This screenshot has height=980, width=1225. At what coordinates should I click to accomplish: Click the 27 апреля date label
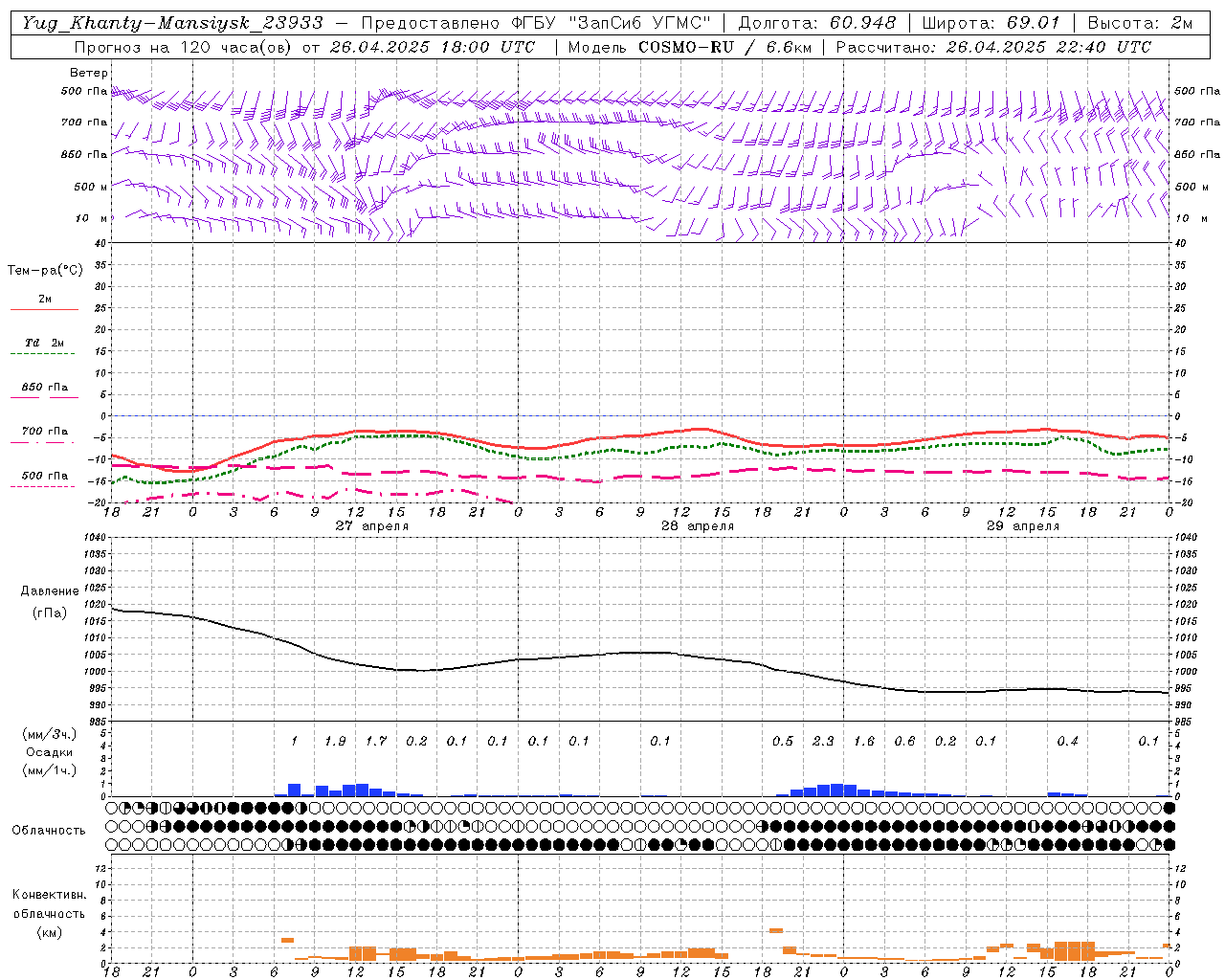pyautogui.click(x=371, y=526)
